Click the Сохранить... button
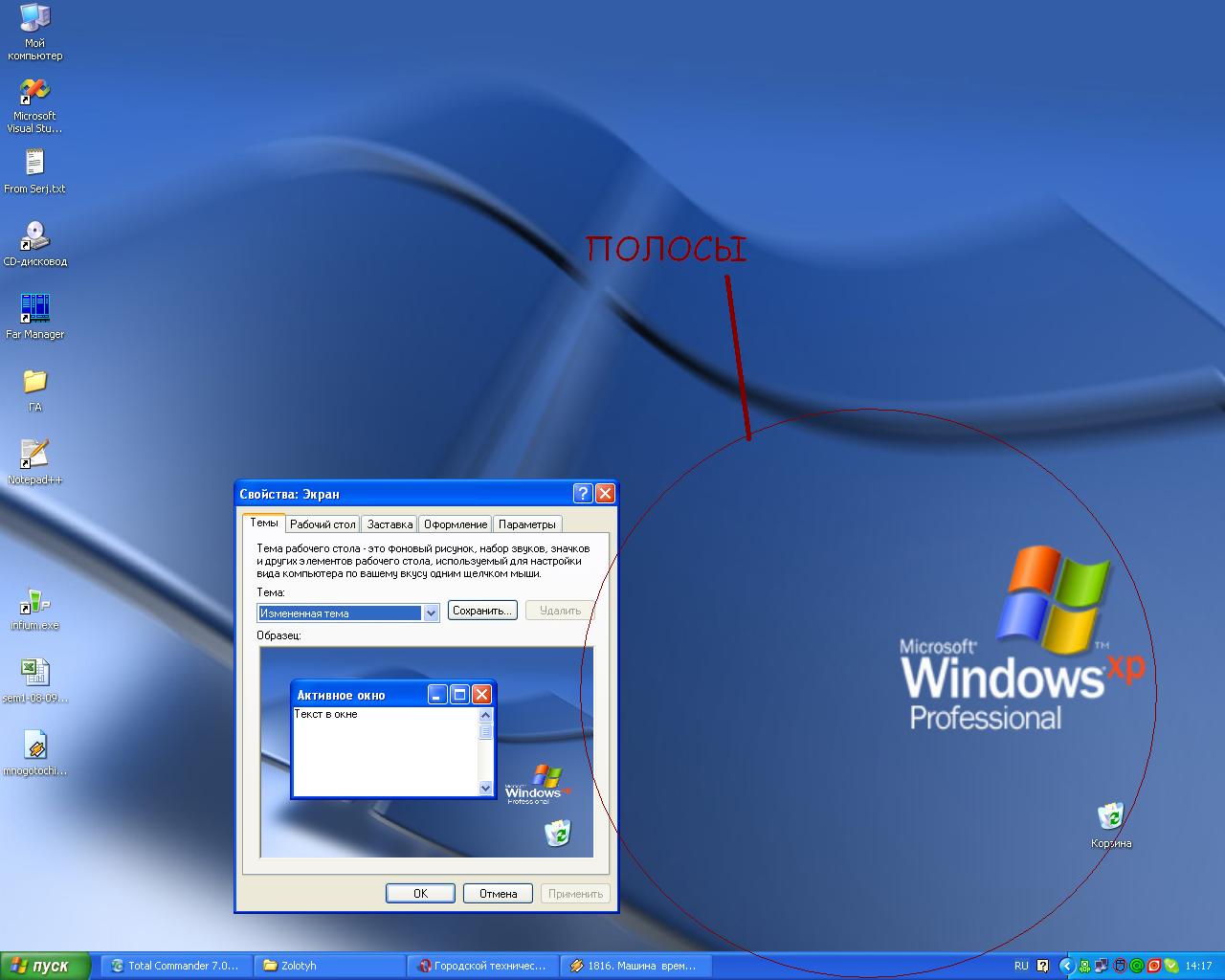The width and height of the screenshot is (1225, 980). tap(483, 611)
